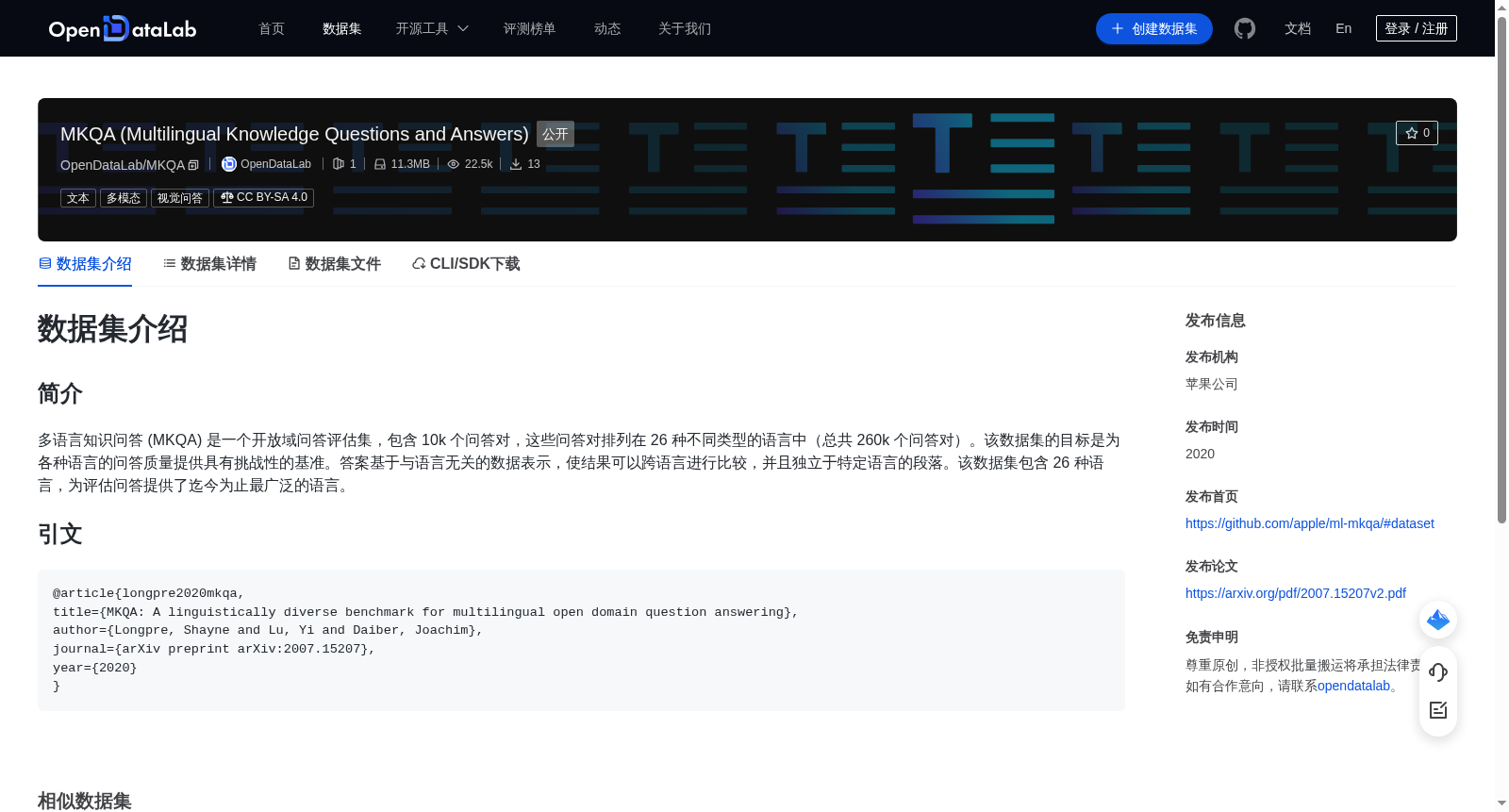Open 评测榜单 navigation item
The image size is (1509, 812).
click(530, 28)
